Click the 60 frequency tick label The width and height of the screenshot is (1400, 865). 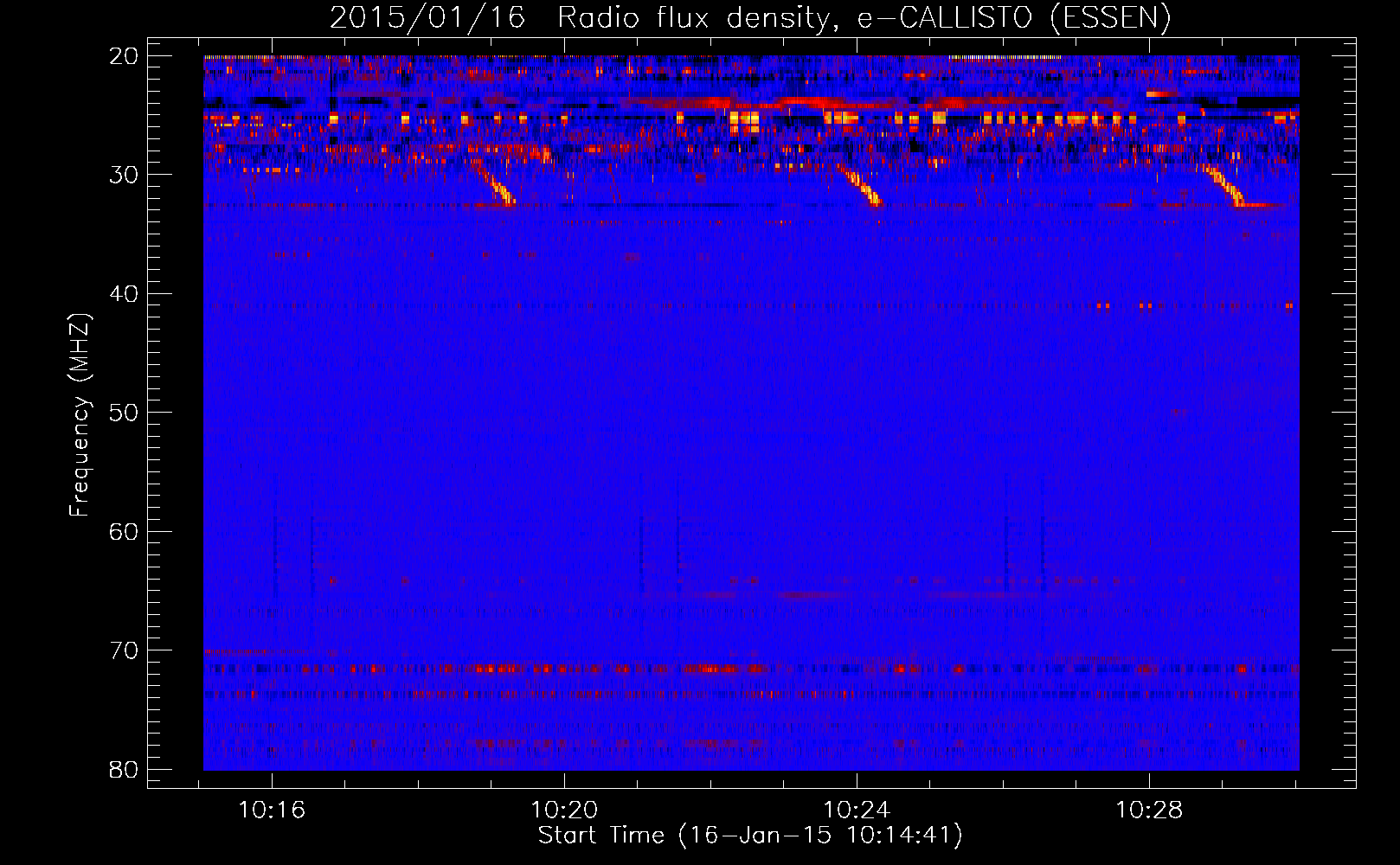point(125,531)
